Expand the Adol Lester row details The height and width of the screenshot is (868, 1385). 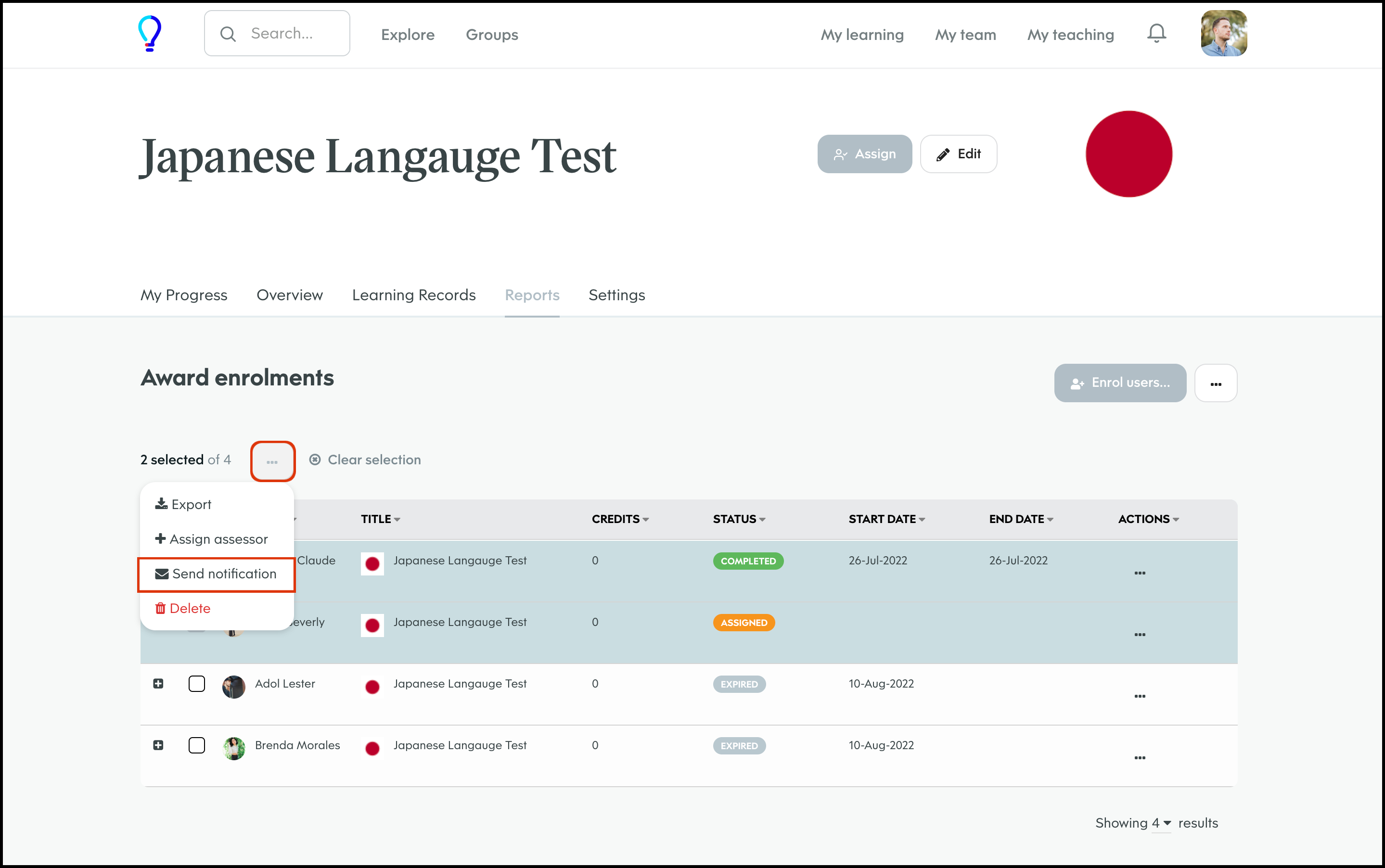tap(158, 684)
